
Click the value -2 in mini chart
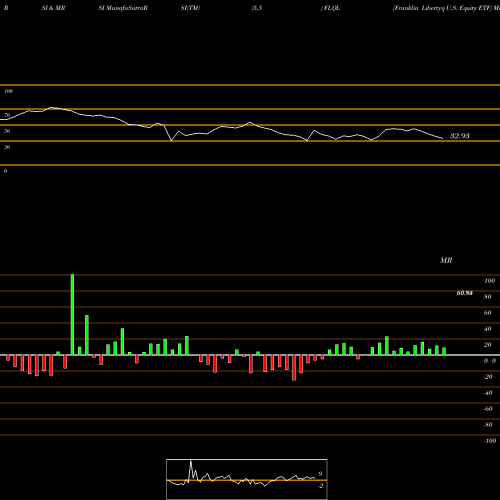click(x=321, y=486)
